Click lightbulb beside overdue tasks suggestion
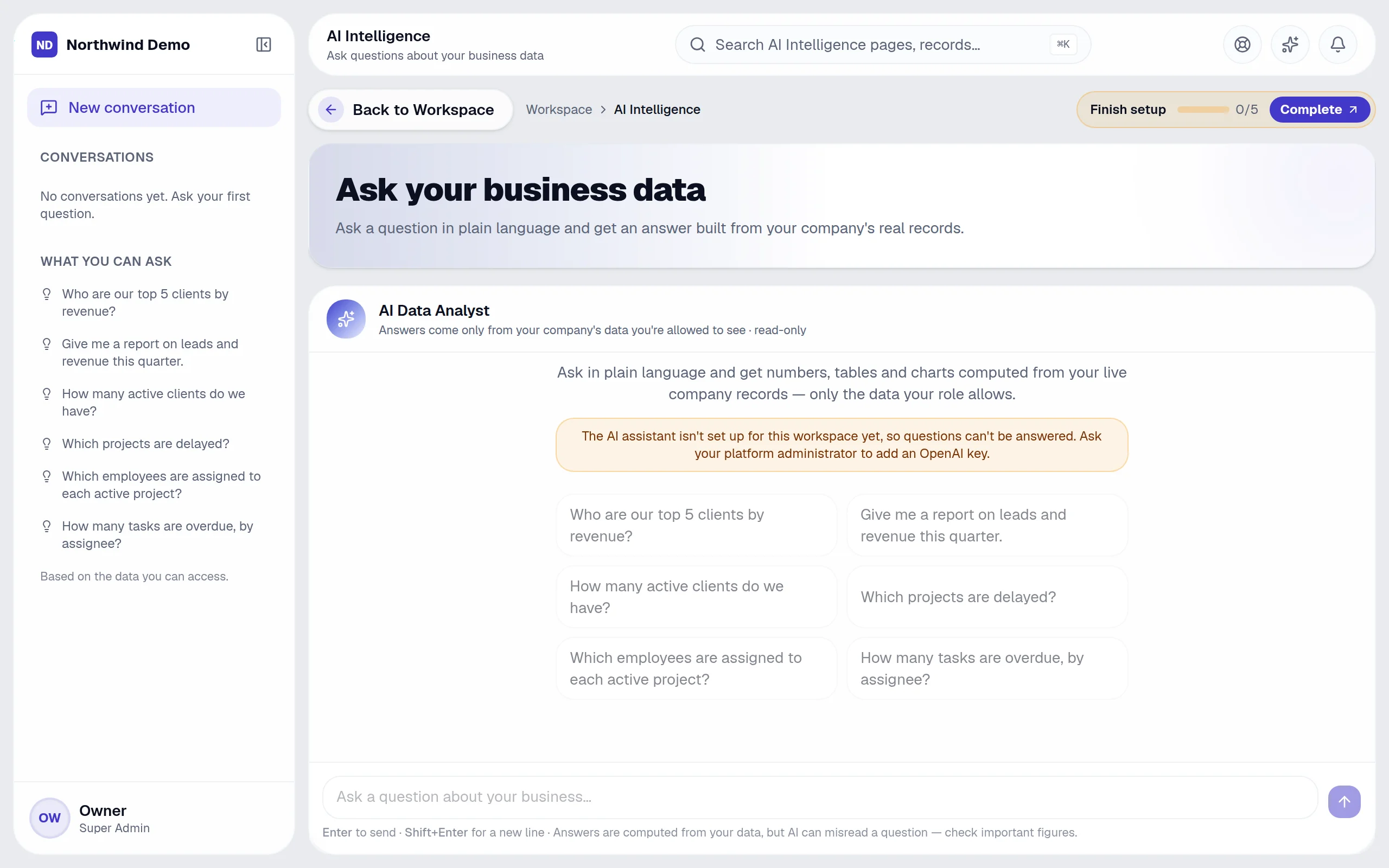This screenshot has height=868, width=1389. pos(47,526)
